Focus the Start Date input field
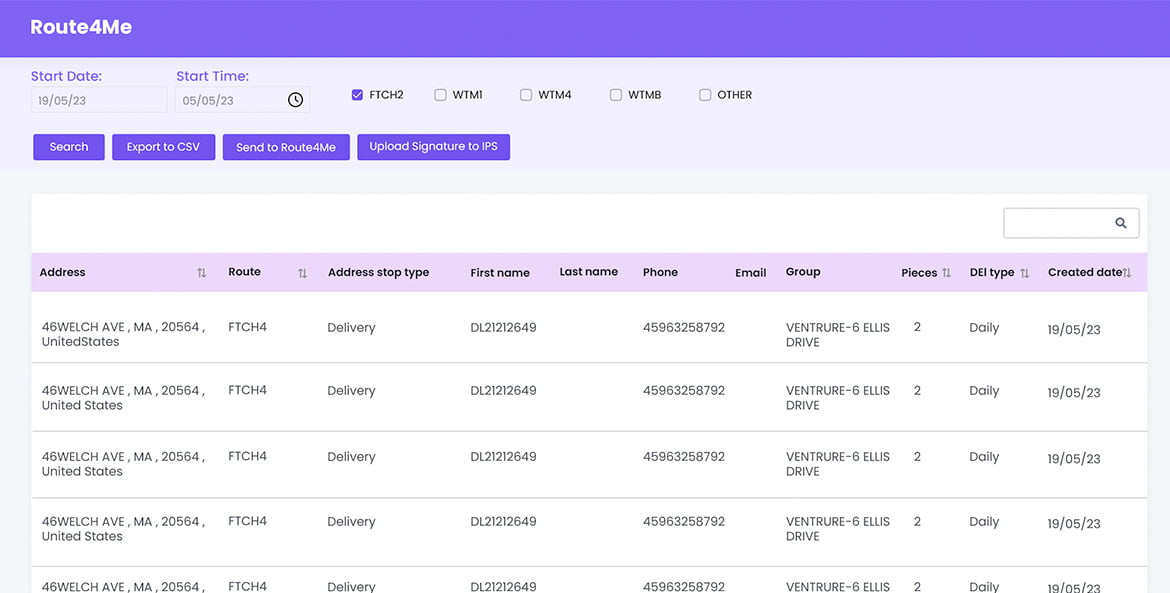Image resolution: width=1170 pixels, height=593 pixels. (x=99, y=100)
